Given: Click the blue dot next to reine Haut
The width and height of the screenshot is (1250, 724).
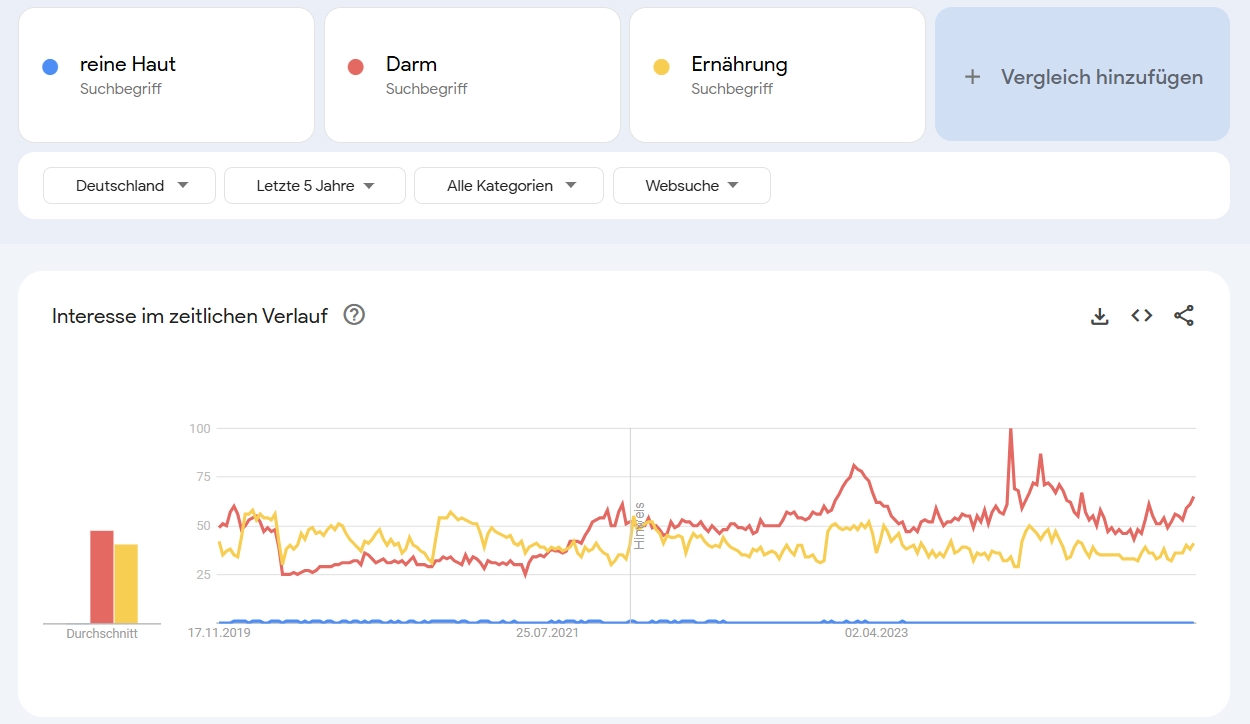Looking at the screenshot, I should coord(50,67).
